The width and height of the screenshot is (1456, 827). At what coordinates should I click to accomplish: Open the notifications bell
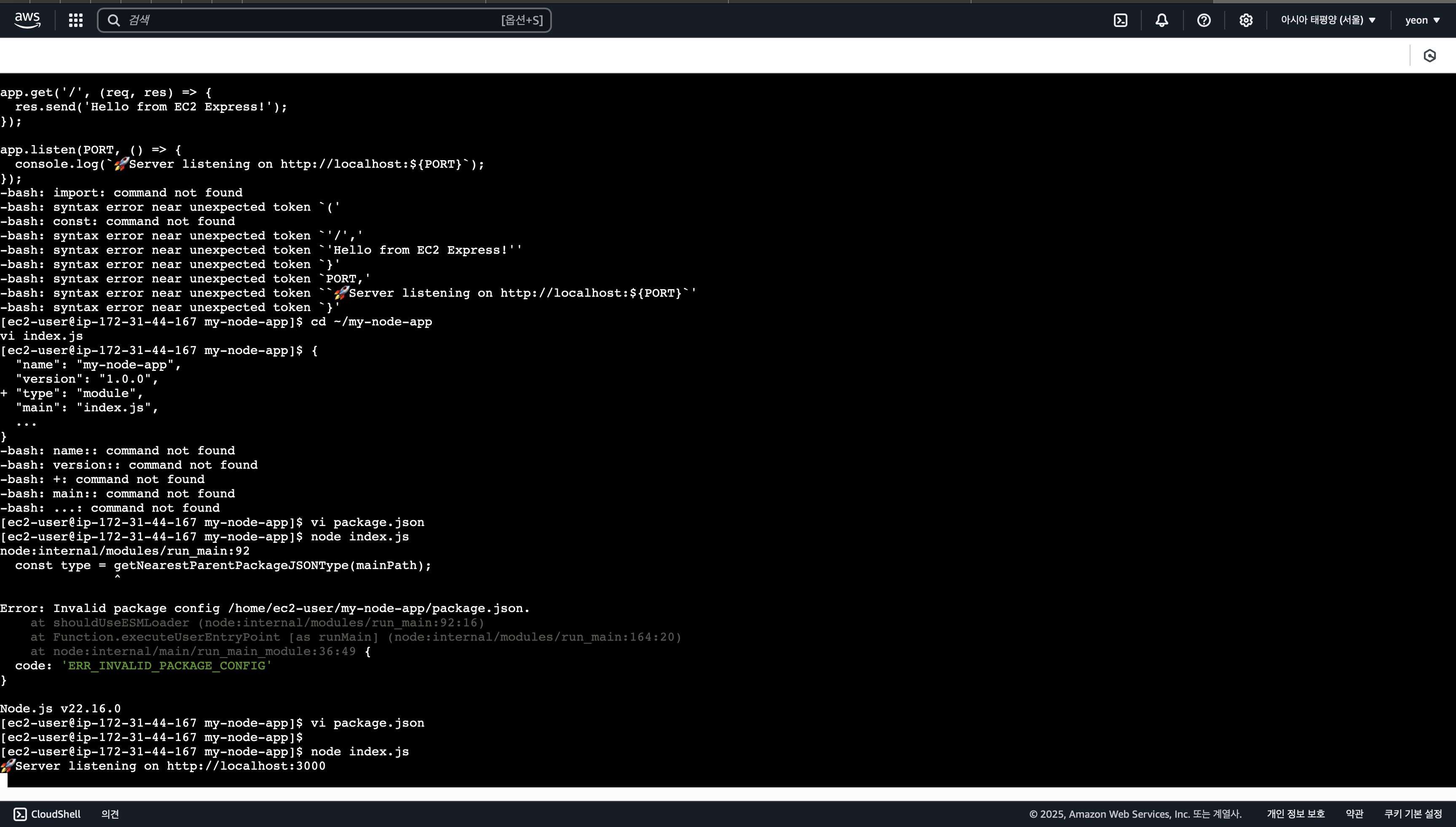(1162, 21)
